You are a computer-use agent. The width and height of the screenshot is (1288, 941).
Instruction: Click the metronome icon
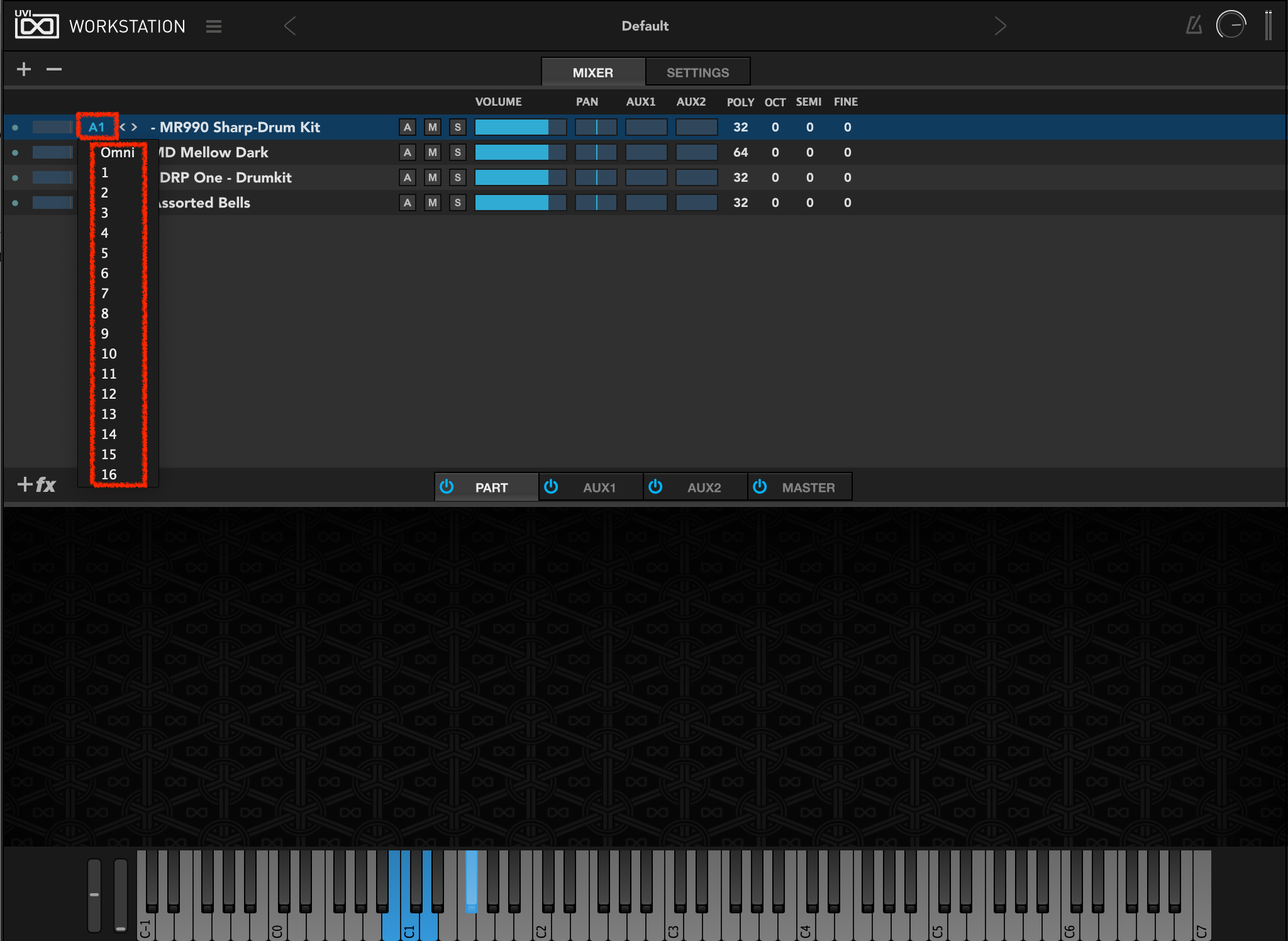1194,26
